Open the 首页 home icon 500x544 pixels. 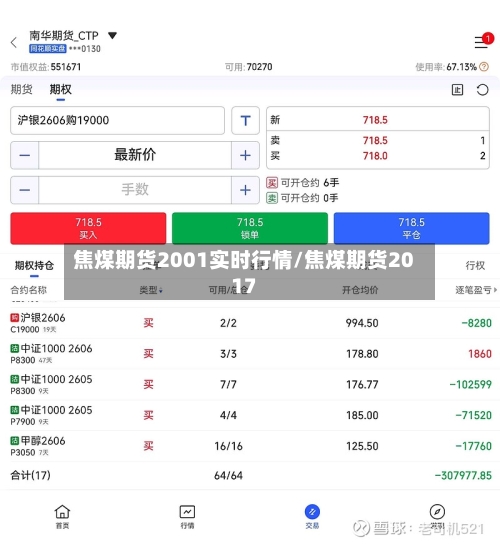point(62,517)
